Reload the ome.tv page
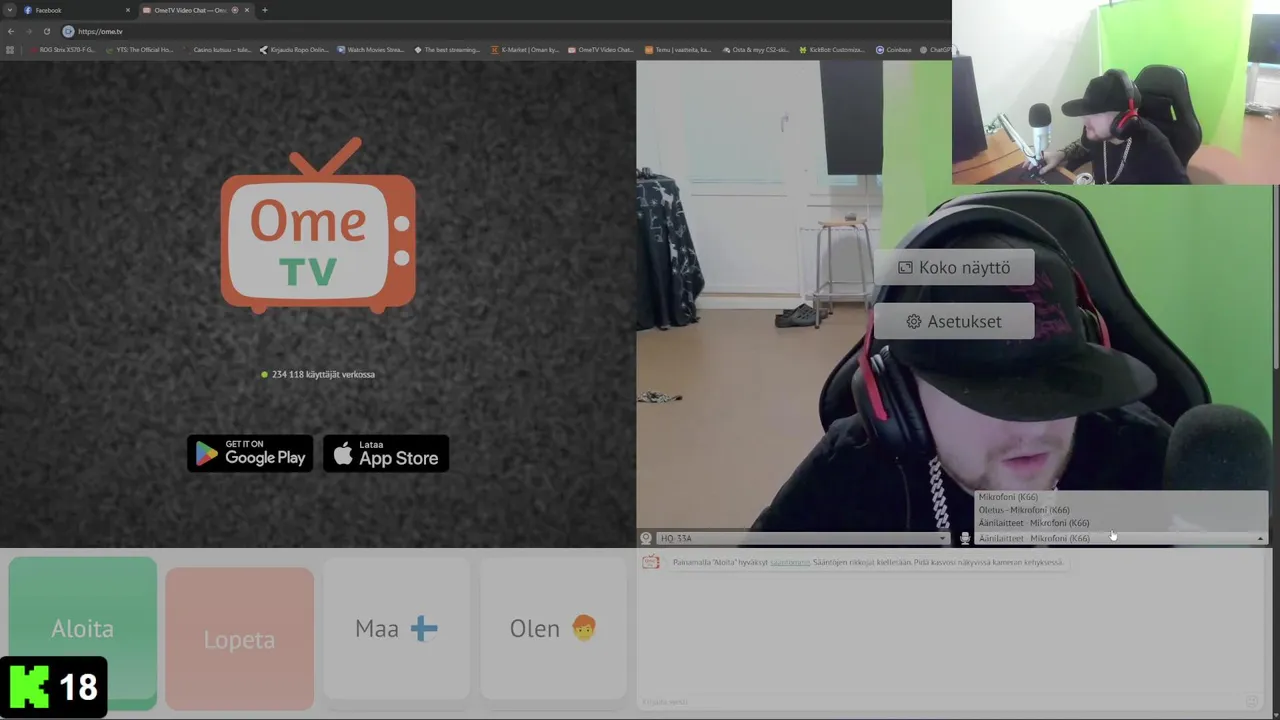Image resolution: width=1280 pixels, height=720 pixels. click(46, 31)
